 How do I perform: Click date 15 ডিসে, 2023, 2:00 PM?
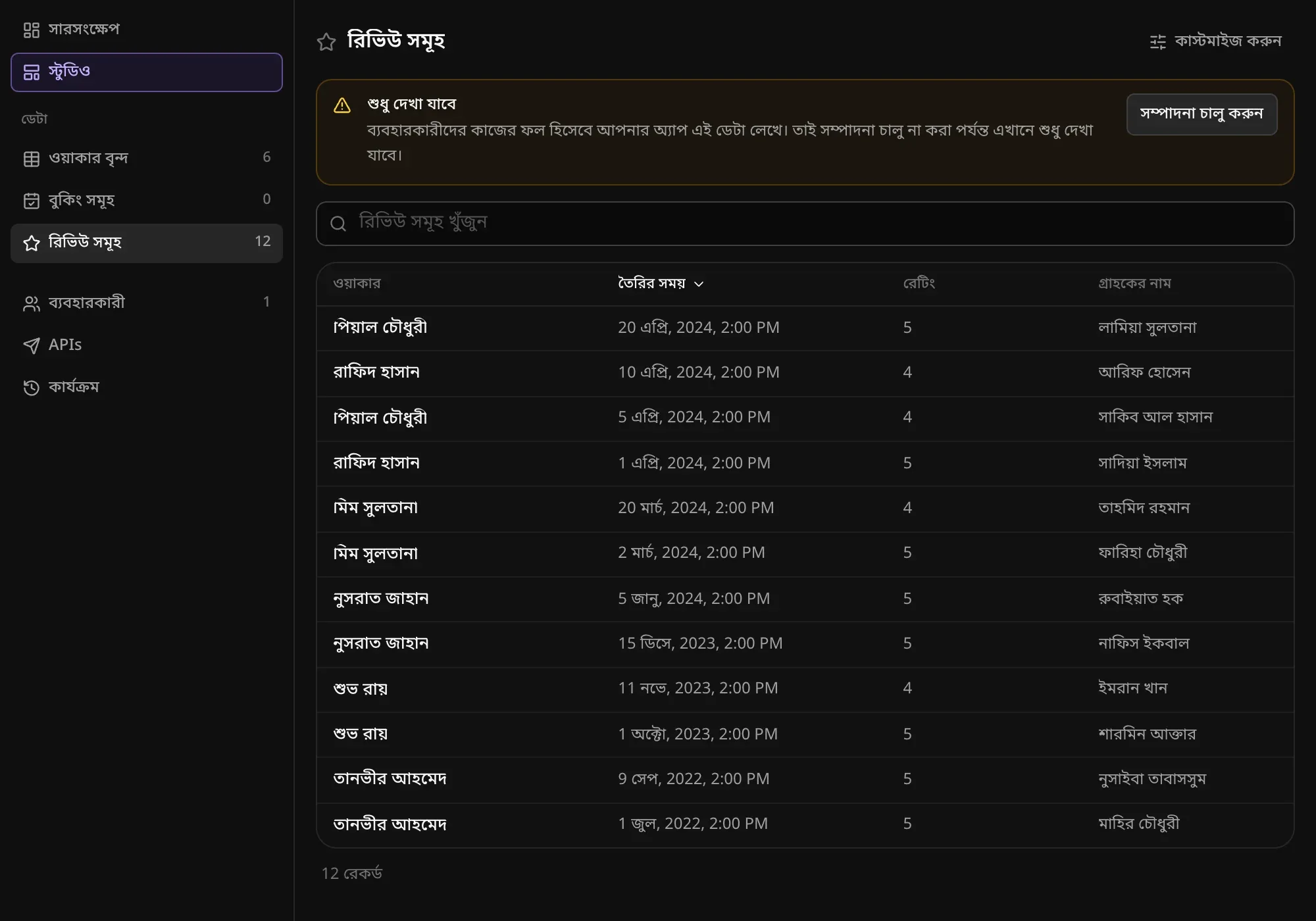tap(700, 643)
